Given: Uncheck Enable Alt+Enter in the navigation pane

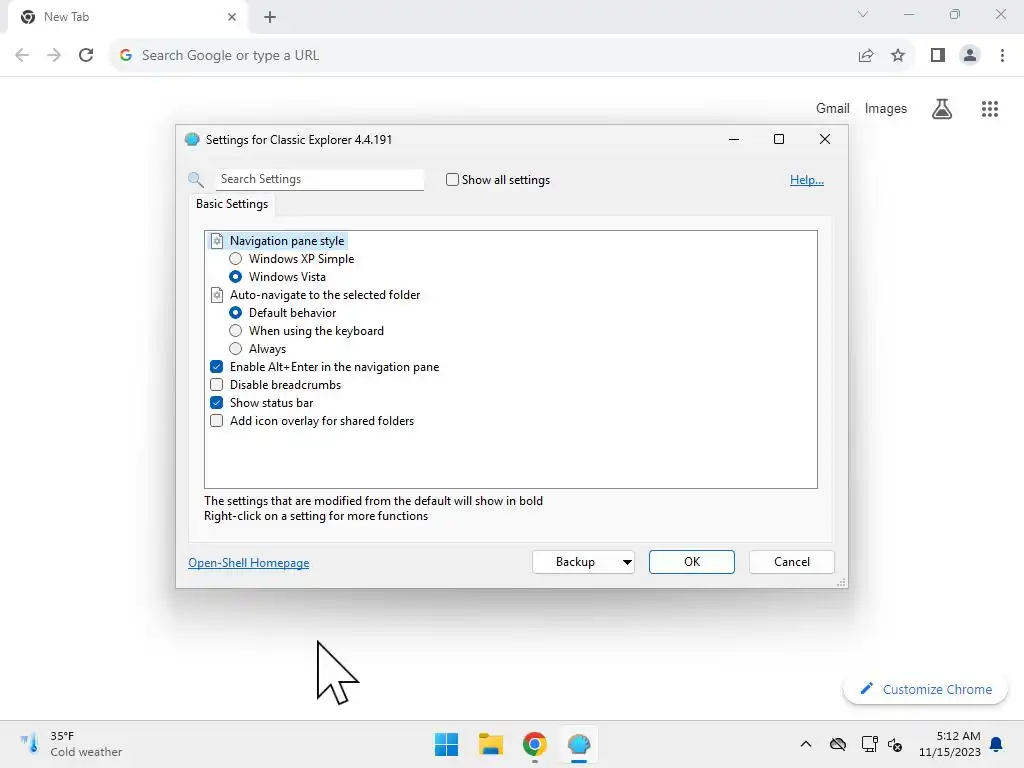Looking at the screenshot, I should click(217, 367).
